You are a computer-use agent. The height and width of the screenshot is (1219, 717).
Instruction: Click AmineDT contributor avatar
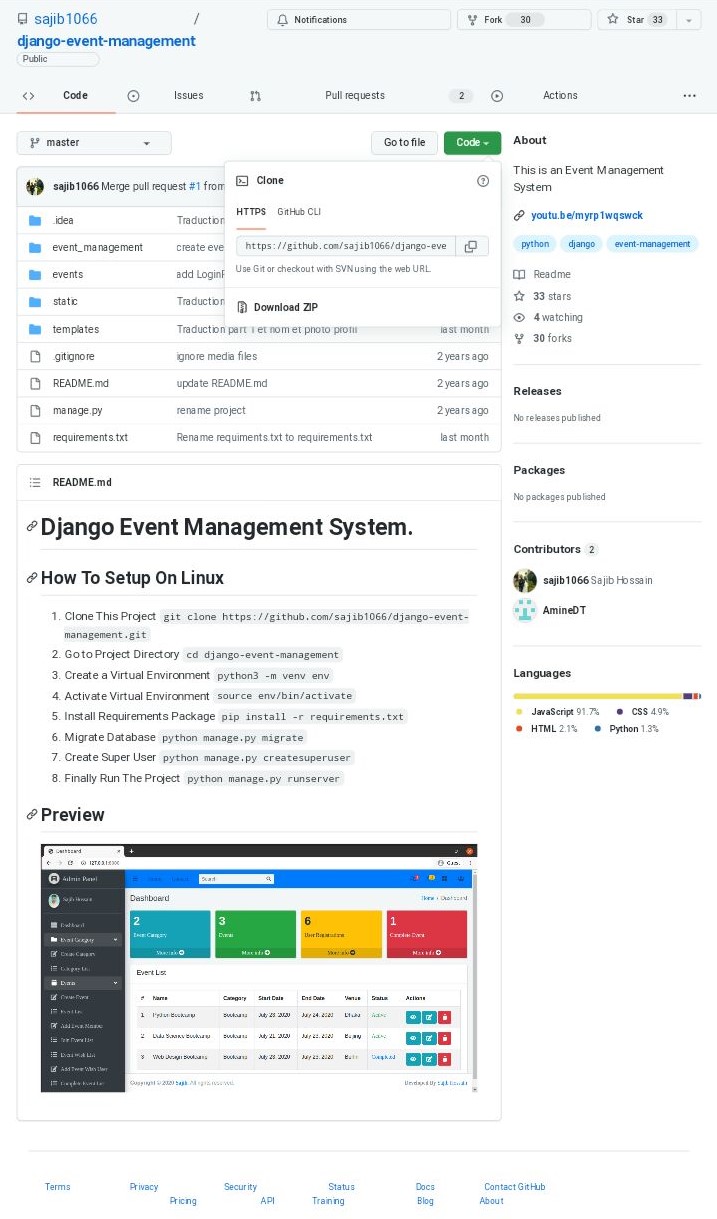tap(525, 610)
